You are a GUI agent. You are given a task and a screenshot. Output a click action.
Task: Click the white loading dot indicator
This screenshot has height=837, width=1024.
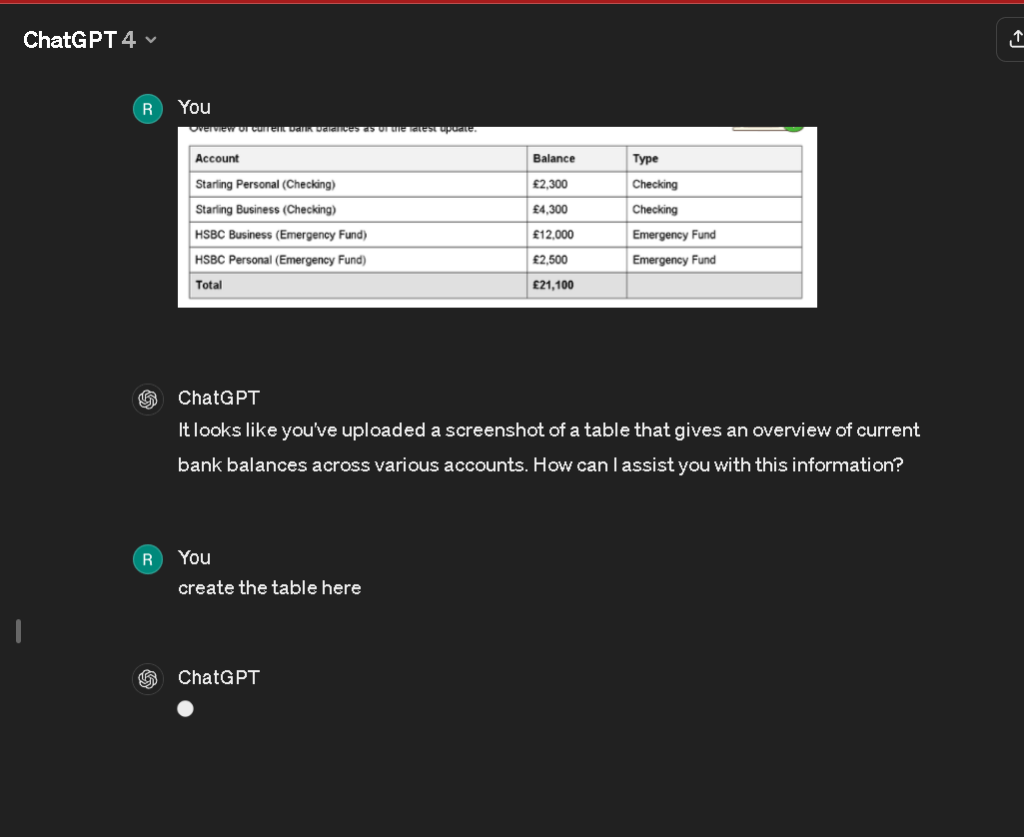click(185, 709)
